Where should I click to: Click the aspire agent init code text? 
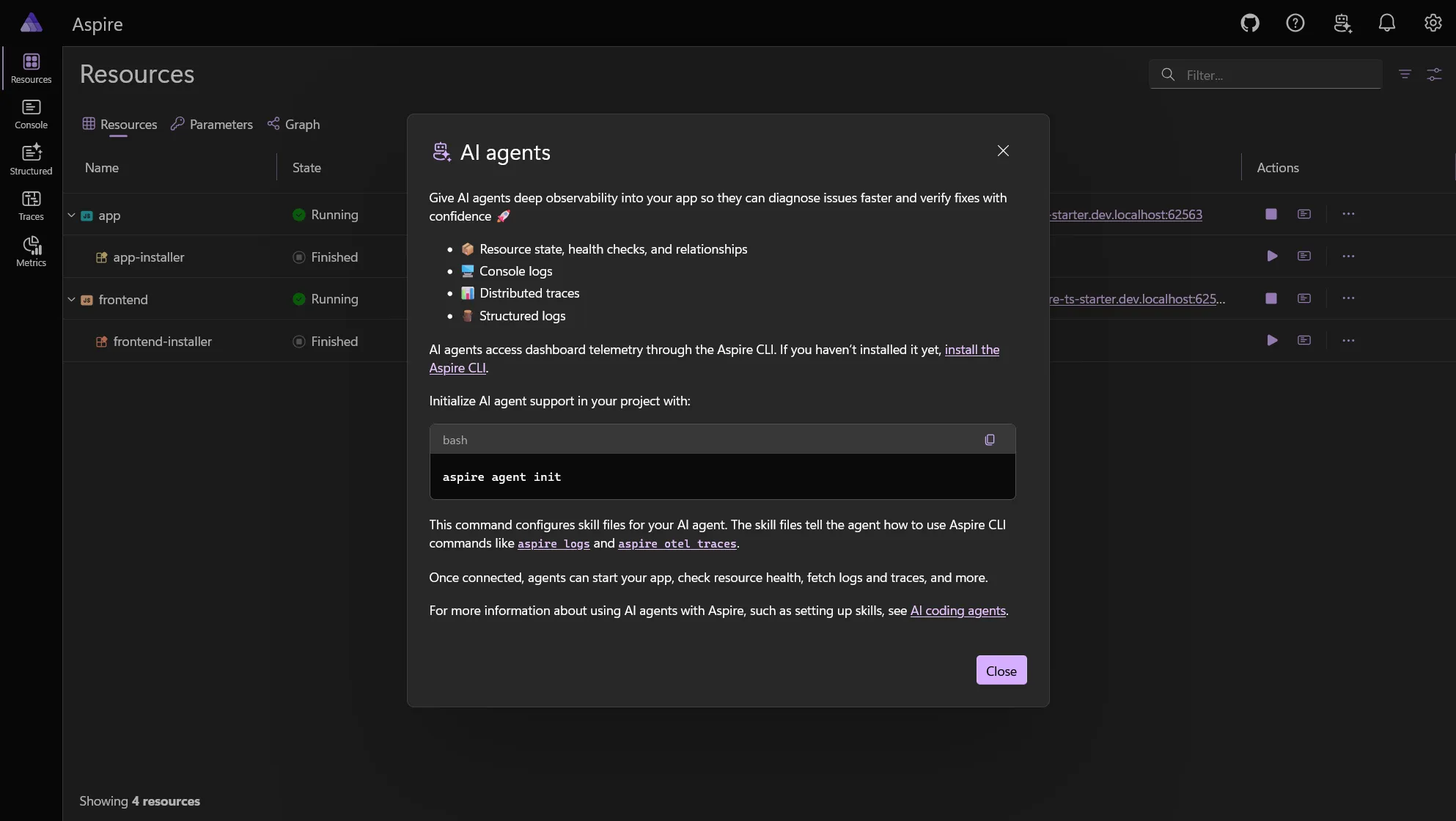click(501, 477)
